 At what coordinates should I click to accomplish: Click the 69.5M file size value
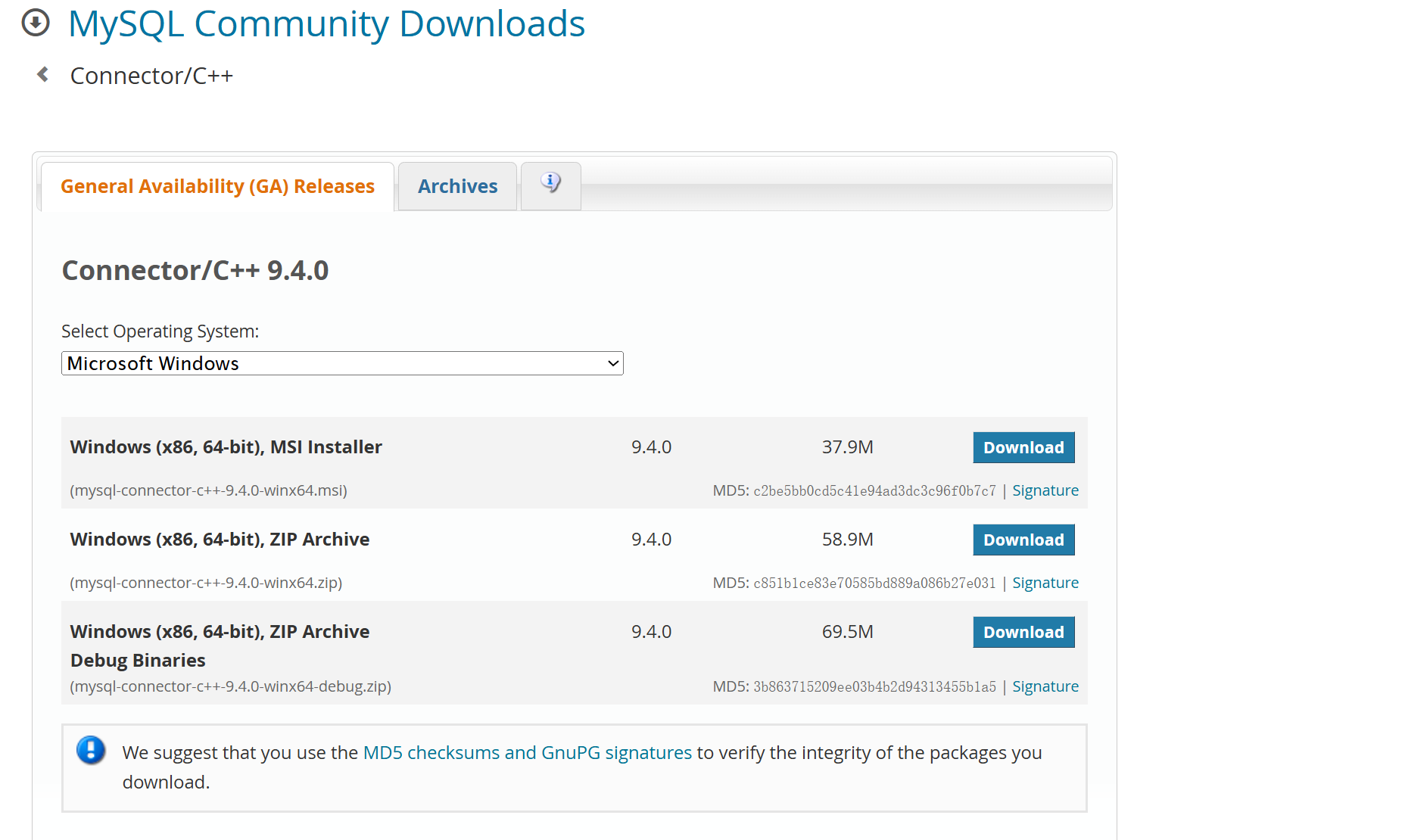point(847,632)
